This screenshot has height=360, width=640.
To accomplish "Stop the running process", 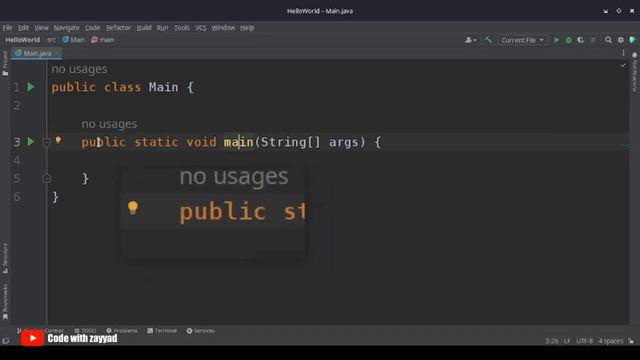I will [x=593, y=40].
